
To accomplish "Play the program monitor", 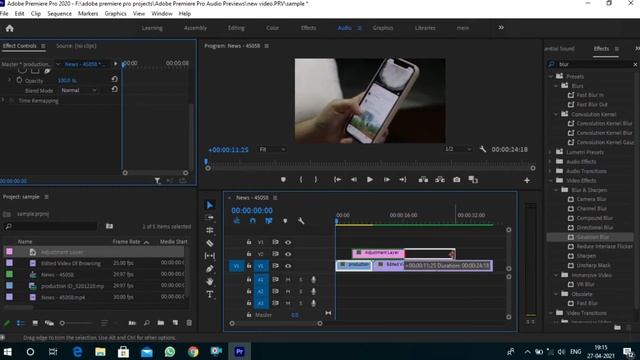I will coord(370,180).
